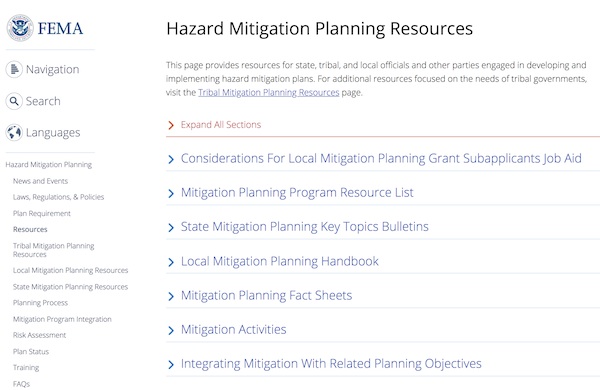The width and height of the screenshot is (600, 390).
Task: Open Mitigation Planning Fact Sheets heading
Action: click(266, 295)
